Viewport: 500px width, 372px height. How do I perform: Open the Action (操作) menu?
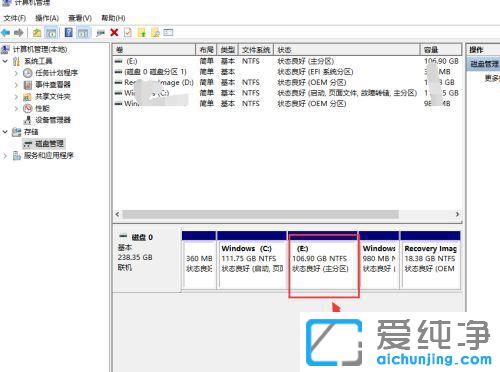[47, 18]
